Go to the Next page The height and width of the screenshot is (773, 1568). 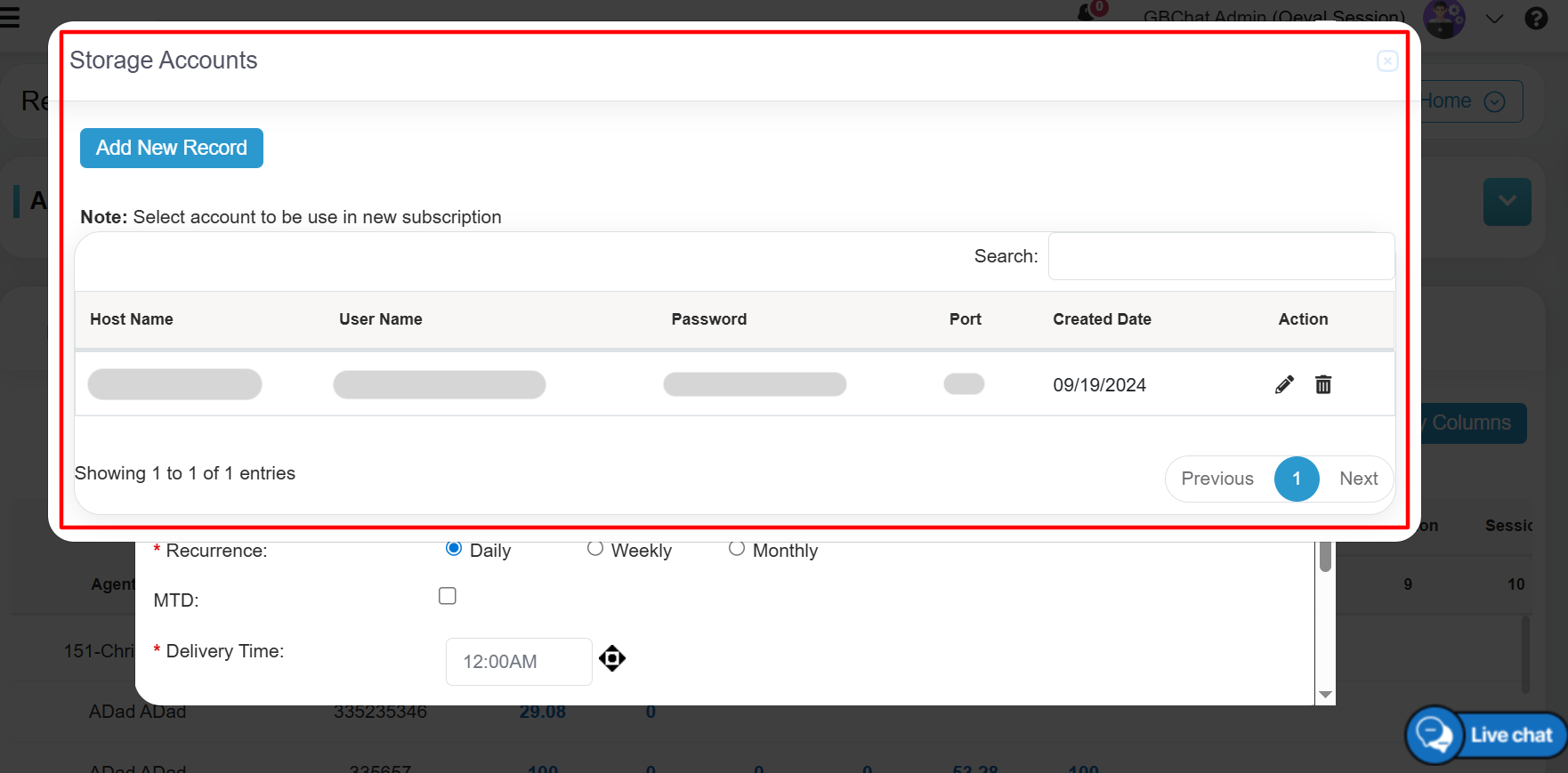[1358, 479]
